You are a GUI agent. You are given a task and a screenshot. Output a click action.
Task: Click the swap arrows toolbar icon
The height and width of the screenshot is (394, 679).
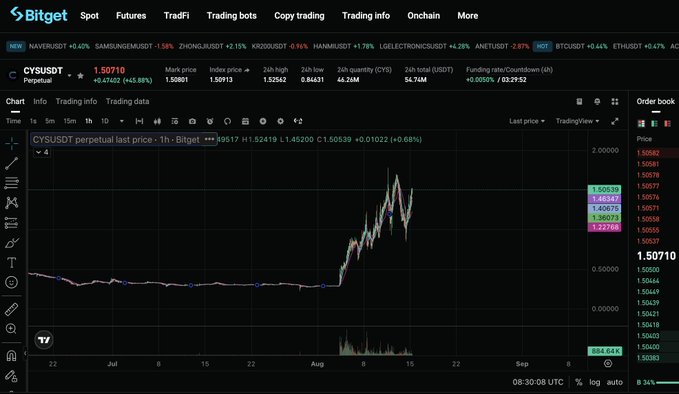point(298,121)
